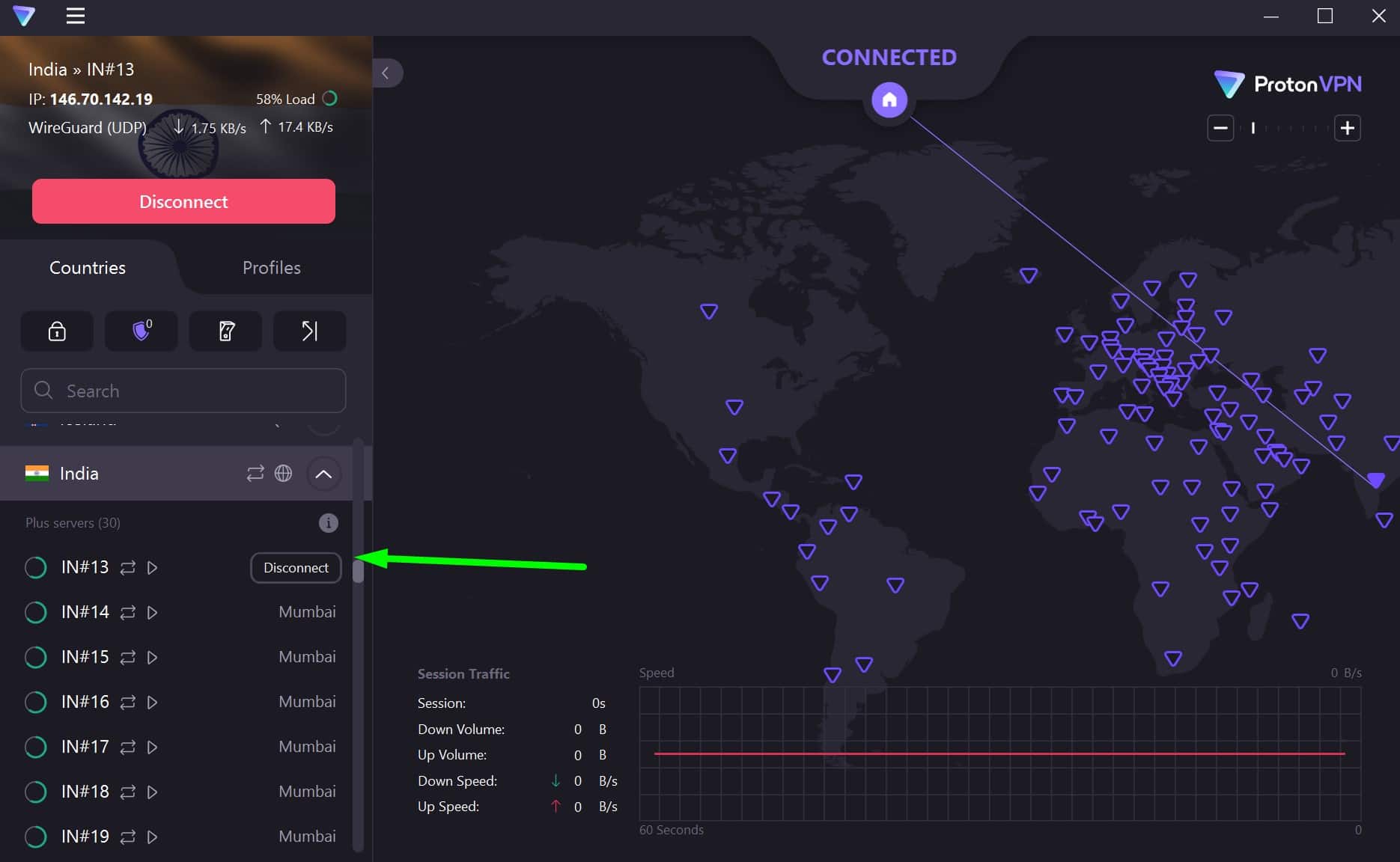The width and height of the screenshot is (1400, 862).
Task: Click the Plus servers (30) label
Action: click(73, 522)
